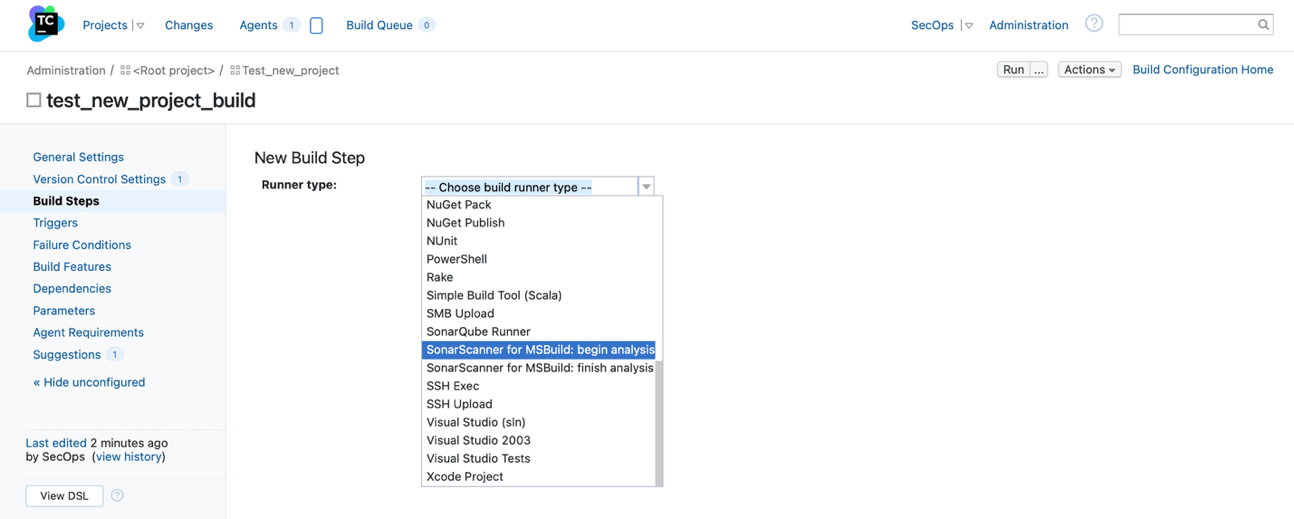The image size is (1294, 519).
Task: Open Failure Conditions in sidebar
Action: pos(82,245)
